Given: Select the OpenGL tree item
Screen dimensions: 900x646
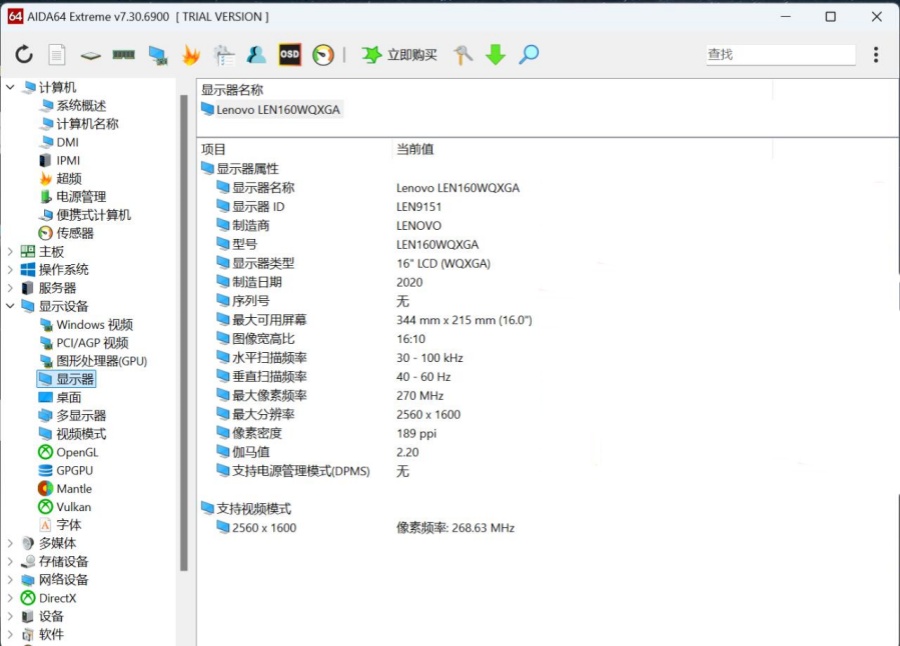Looking at the screenshot, I should (x=68, y=452).
